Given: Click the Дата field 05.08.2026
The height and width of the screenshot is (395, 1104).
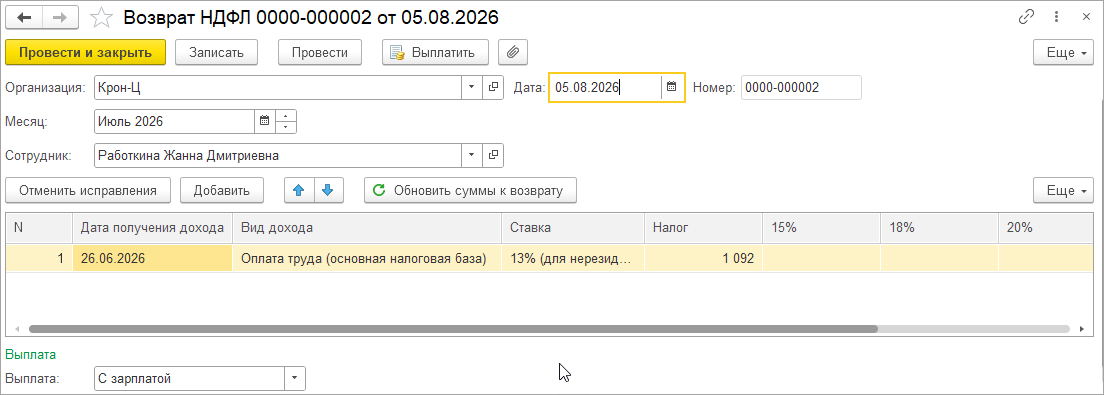Looking at the screenshot, I should 606,87.
